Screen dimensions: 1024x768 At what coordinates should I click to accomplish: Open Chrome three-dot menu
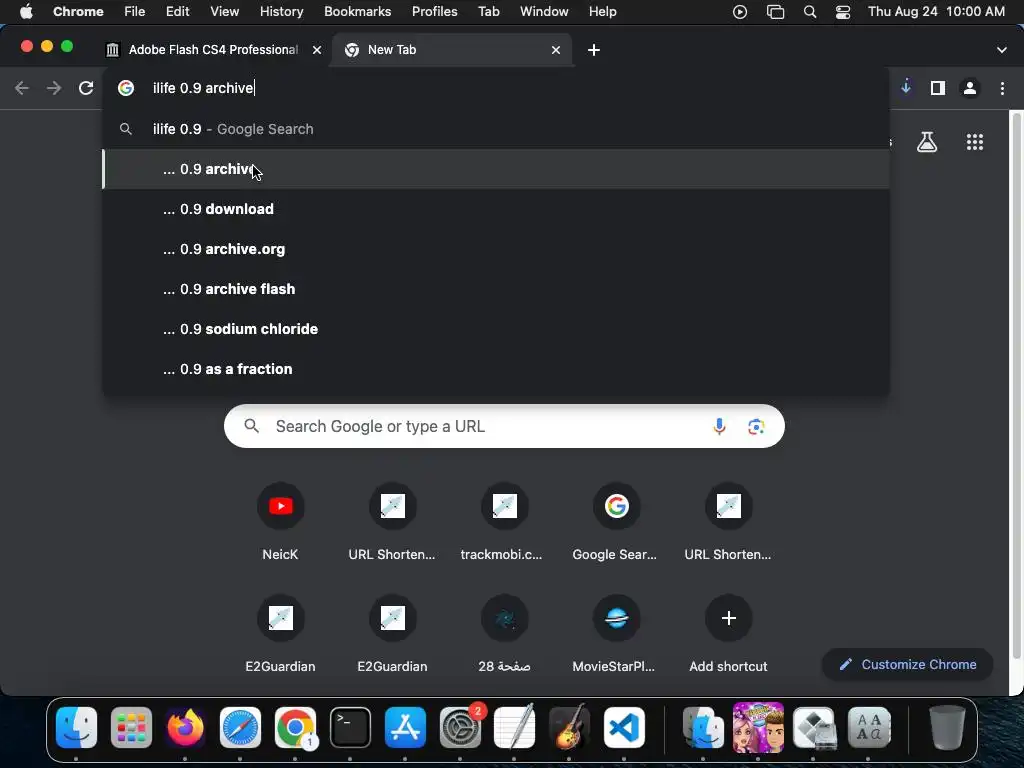(1002, 88)
